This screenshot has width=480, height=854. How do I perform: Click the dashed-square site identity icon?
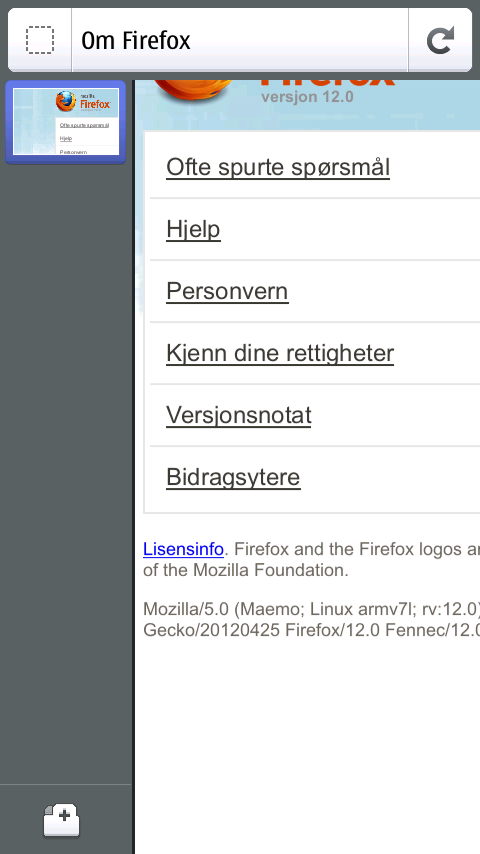(x=40, y=40)
